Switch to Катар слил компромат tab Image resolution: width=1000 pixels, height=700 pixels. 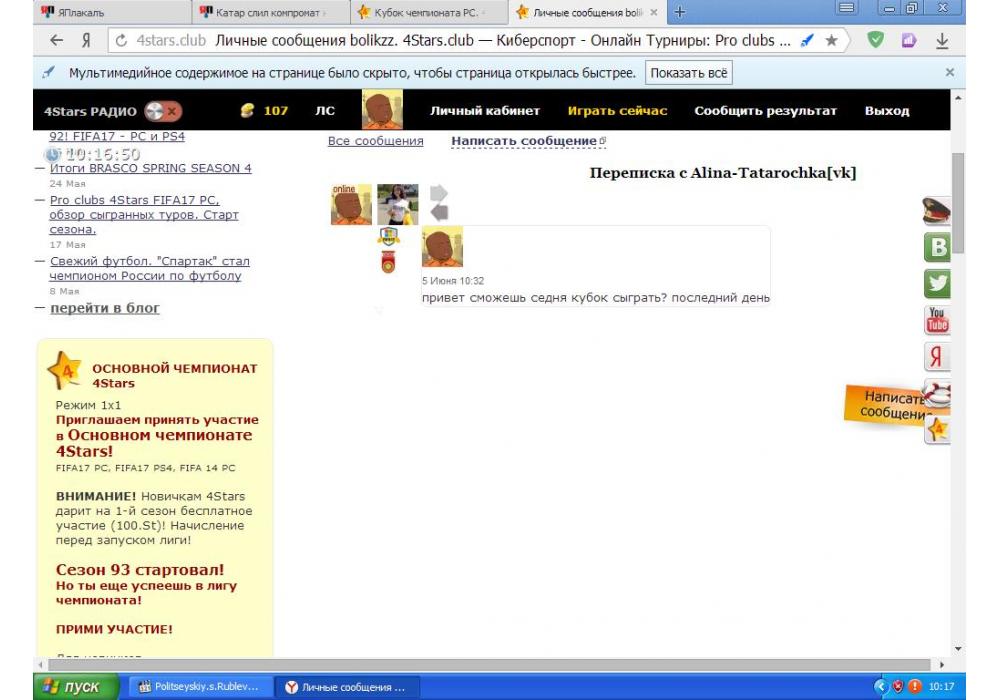(271, 12)
